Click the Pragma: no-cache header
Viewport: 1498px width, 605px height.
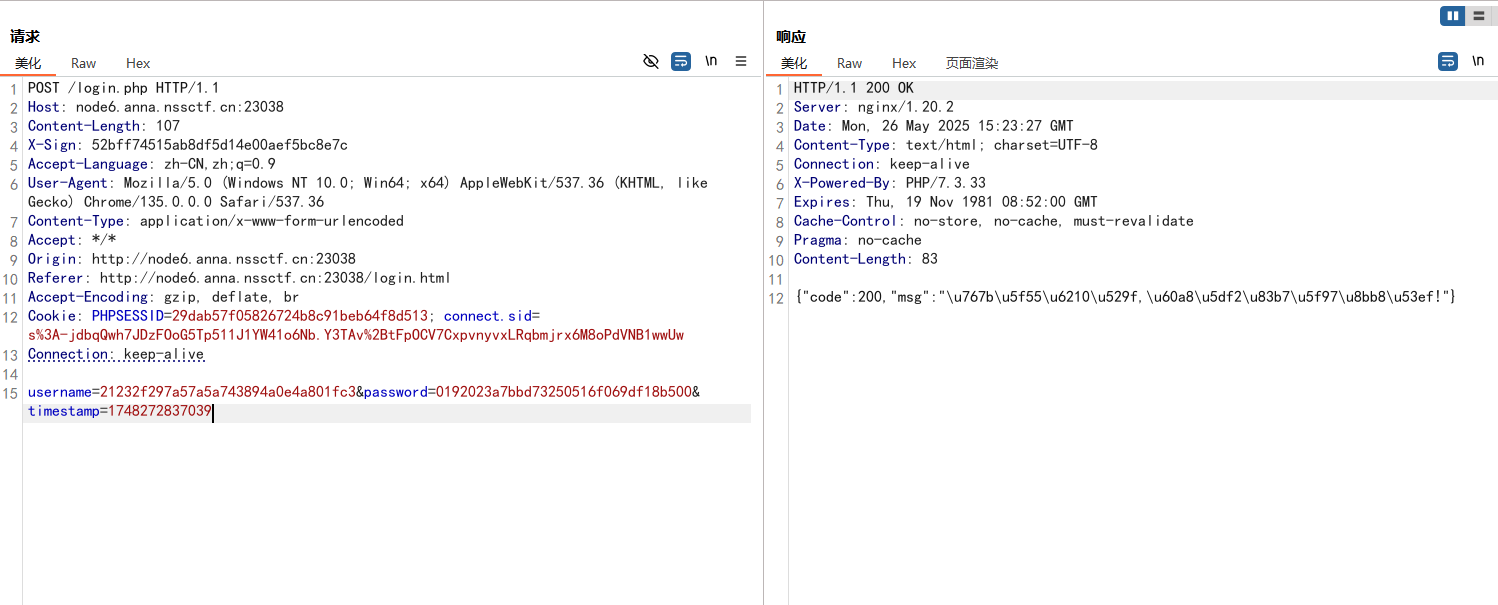pyautogui.click(x=858, y=240)
